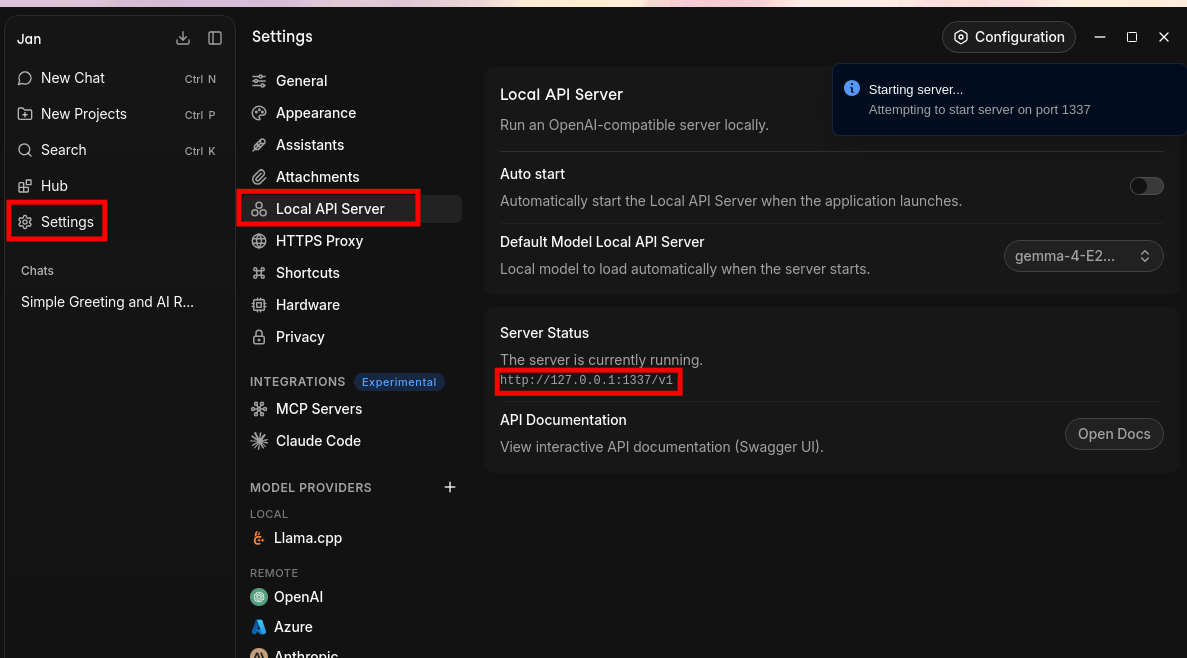Open the Search sidebar label

(x=64, y=150)
